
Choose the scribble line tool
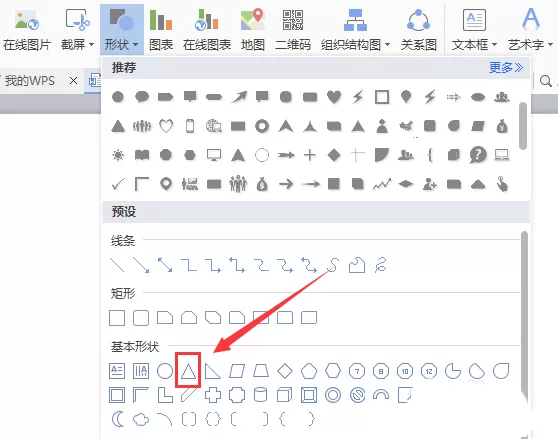(381, 265)
